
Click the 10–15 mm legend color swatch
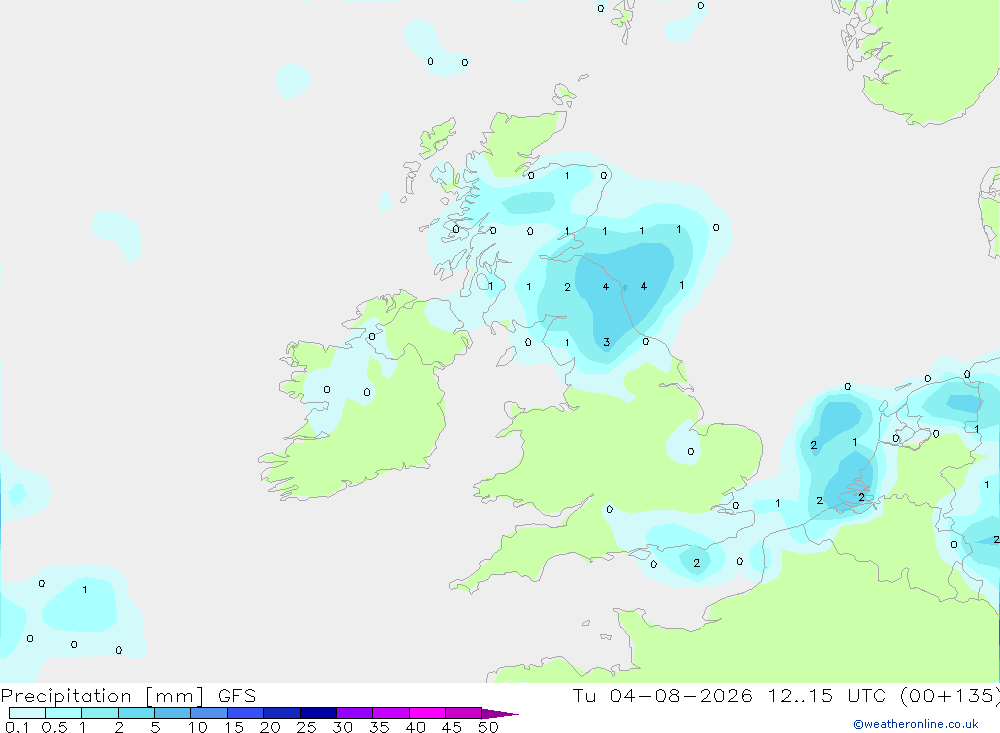coord(209,713)
